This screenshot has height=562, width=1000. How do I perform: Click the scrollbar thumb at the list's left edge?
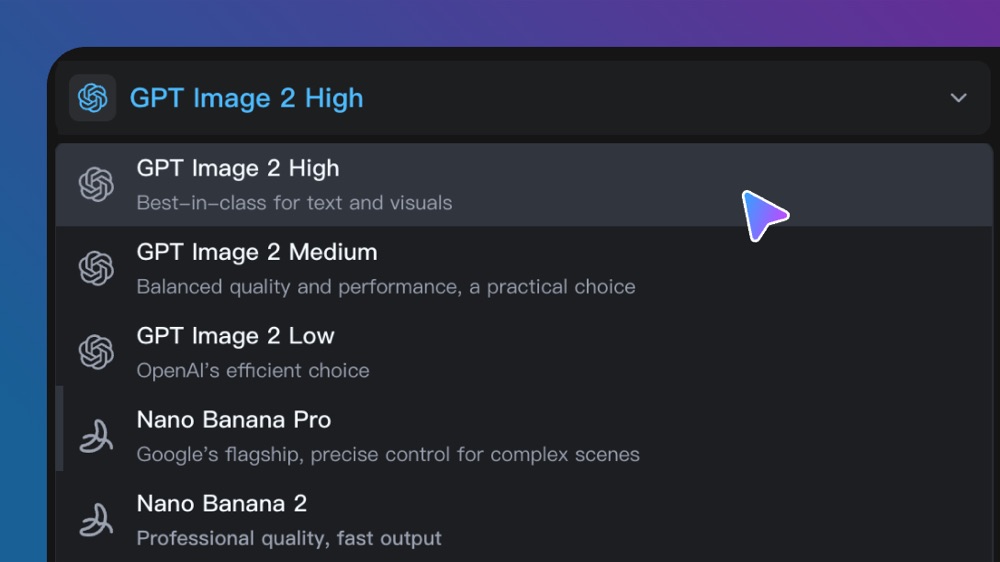59,428
